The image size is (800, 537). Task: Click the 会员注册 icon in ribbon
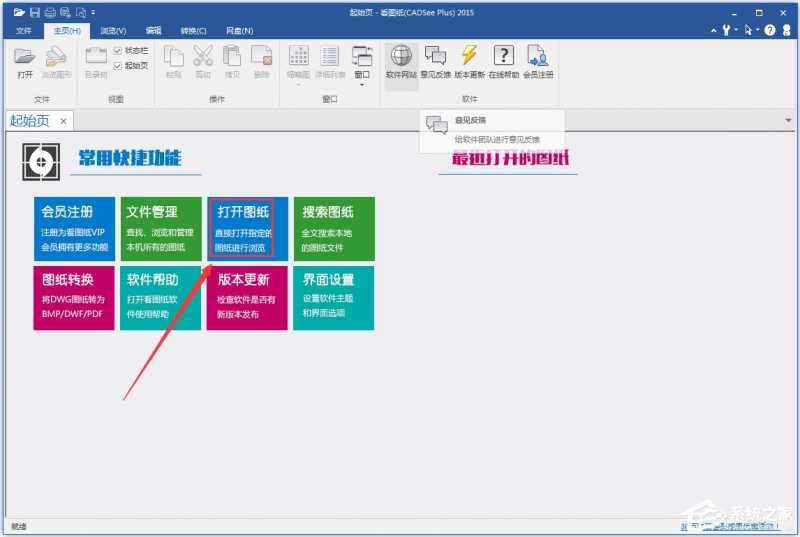pyautogui.click(x=538, y=58)
